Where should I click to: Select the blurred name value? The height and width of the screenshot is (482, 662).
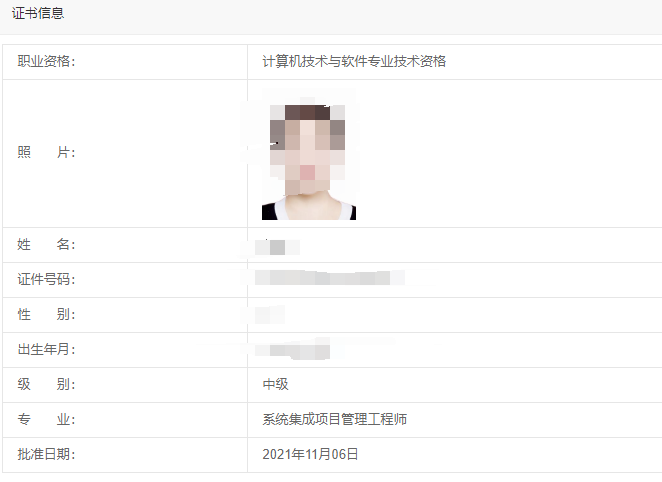(x=277, y=247)
